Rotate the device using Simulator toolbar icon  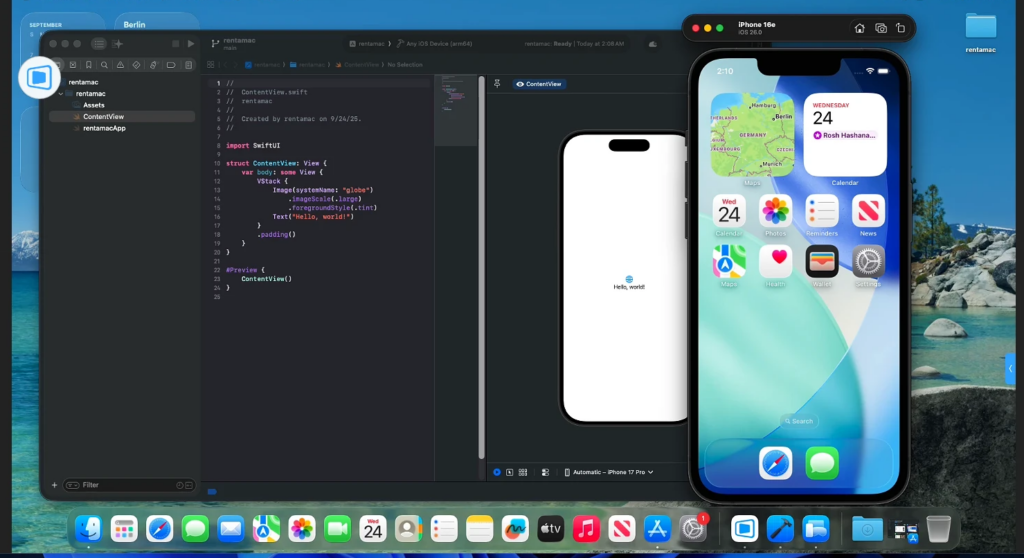[902, 28]
